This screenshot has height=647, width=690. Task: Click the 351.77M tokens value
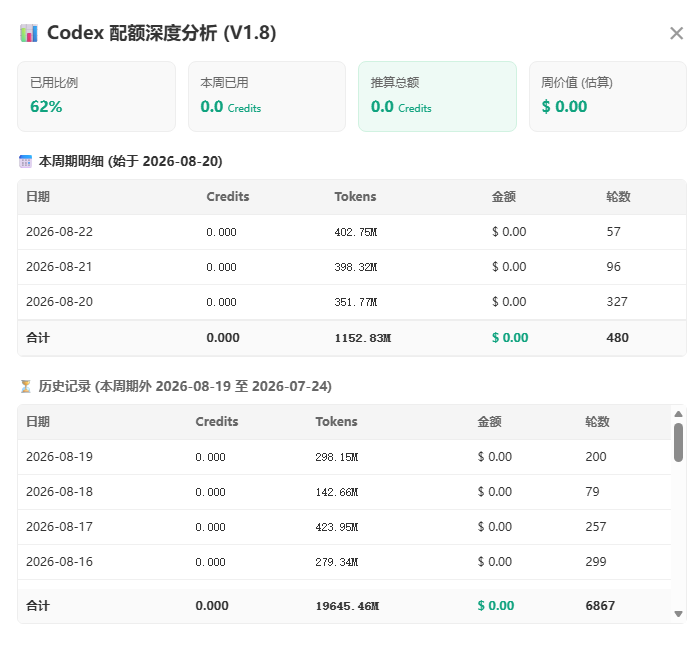[x=356, y=302]
